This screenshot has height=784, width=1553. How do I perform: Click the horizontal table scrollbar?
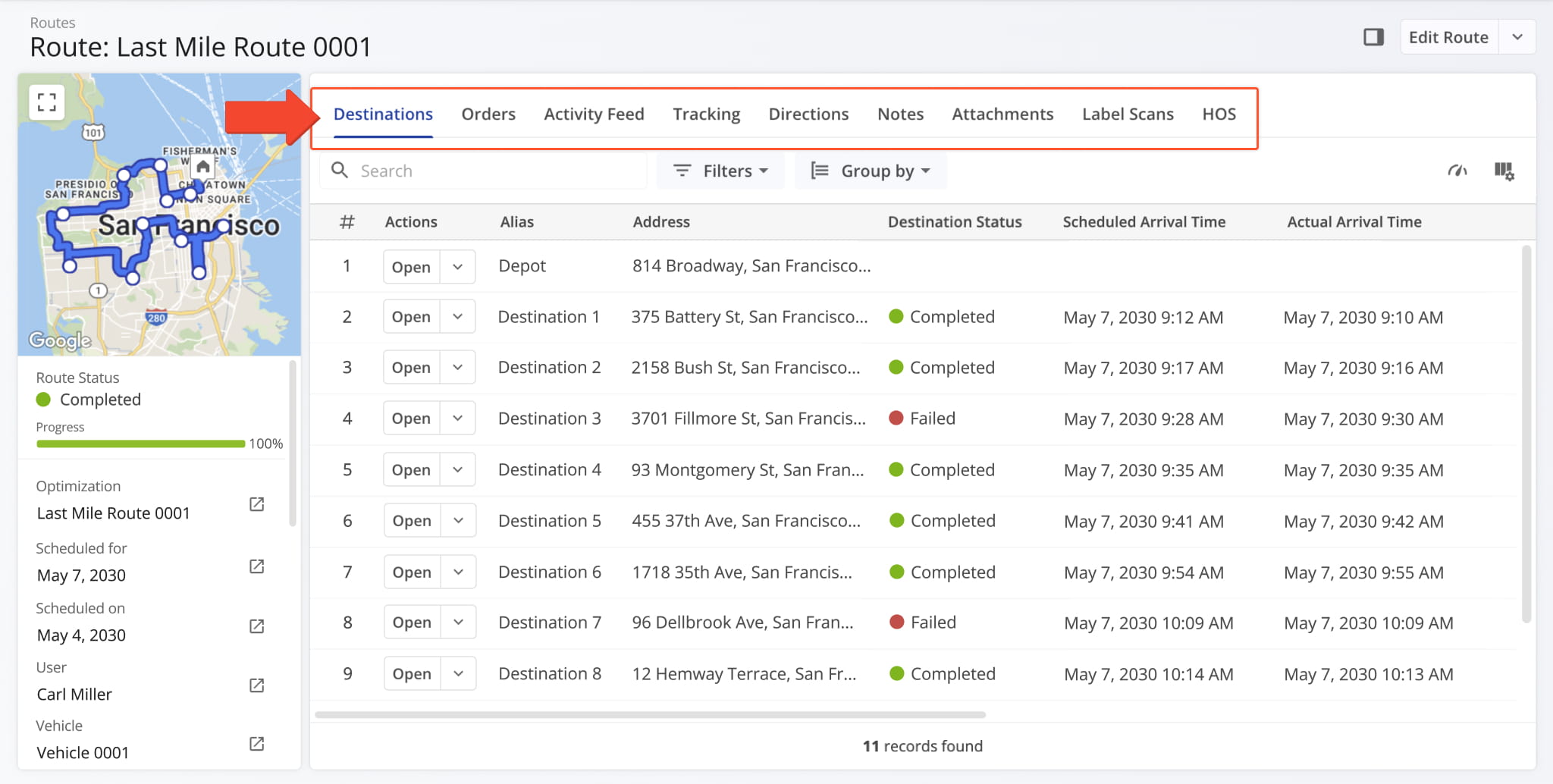coord(650,715)
